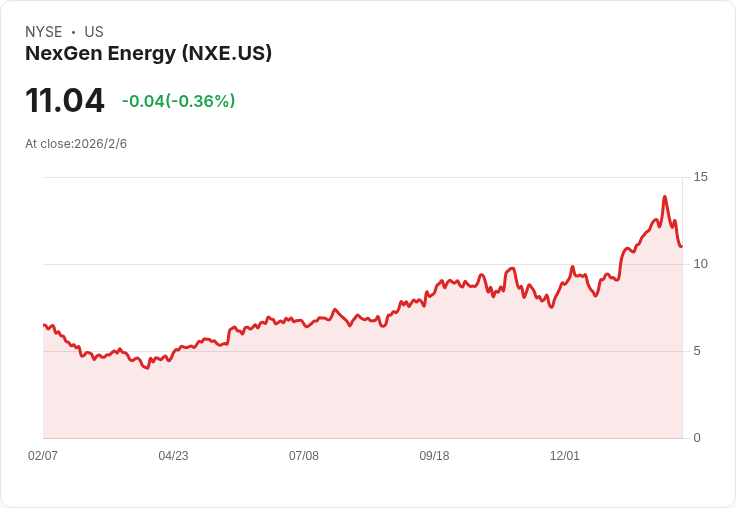Click the 02/07 date axis label

(x=43, y=456)
